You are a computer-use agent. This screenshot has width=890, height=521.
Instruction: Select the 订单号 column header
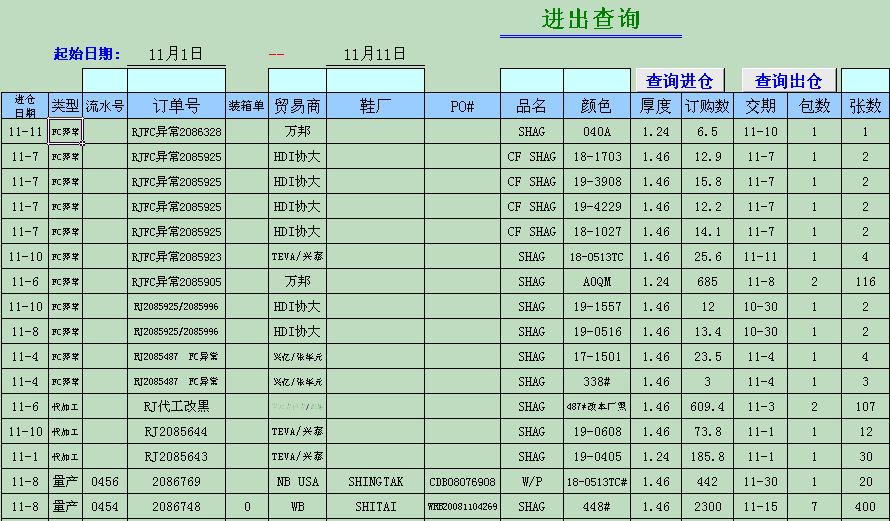point(176,106)
